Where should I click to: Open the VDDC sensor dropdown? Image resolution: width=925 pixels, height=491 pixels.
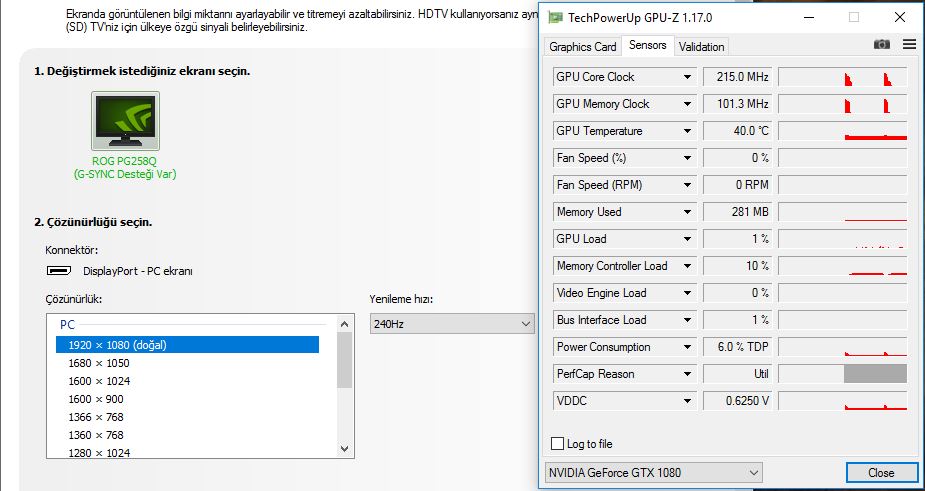tap(687, 401)
